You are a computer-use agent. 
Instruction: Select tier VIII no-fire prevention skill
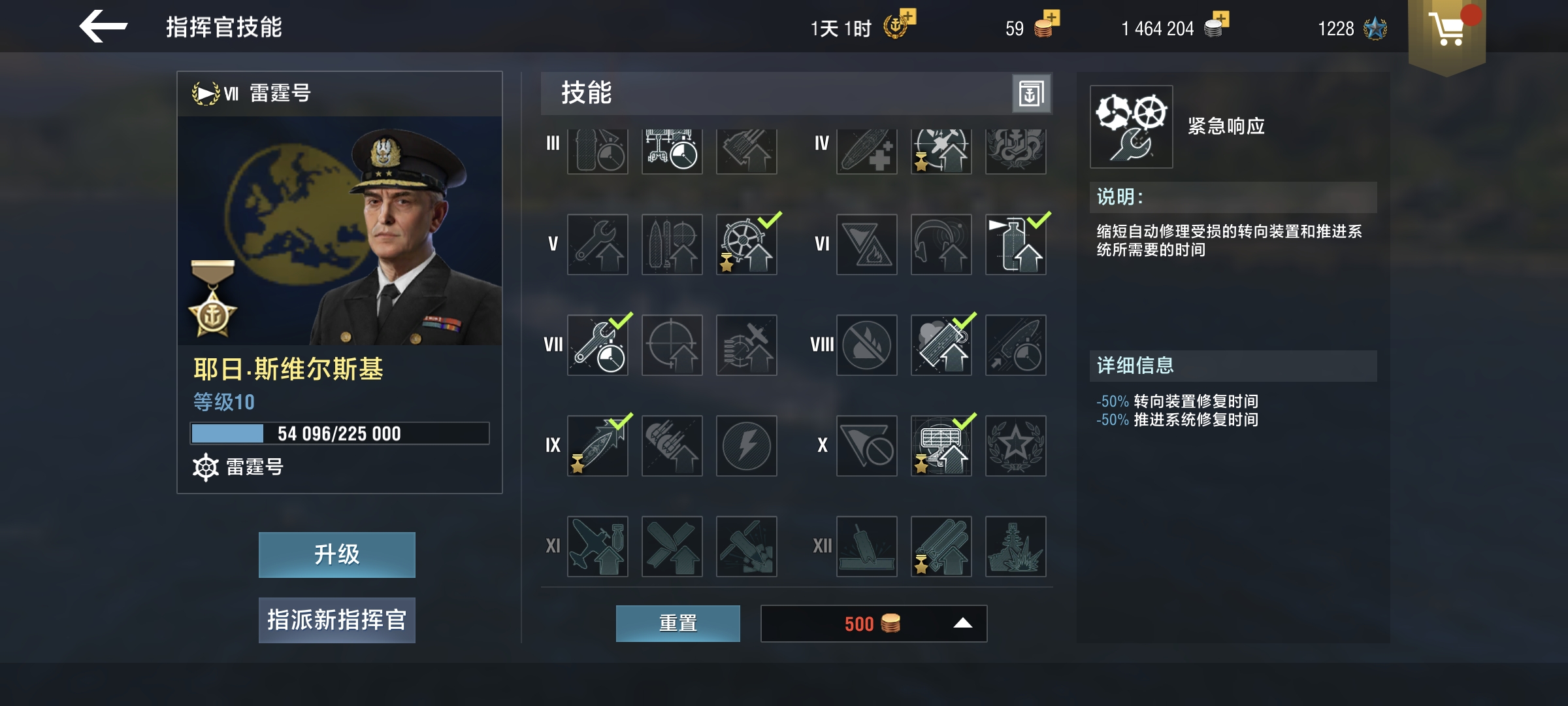pyautogui.click(x=866, y=345)
